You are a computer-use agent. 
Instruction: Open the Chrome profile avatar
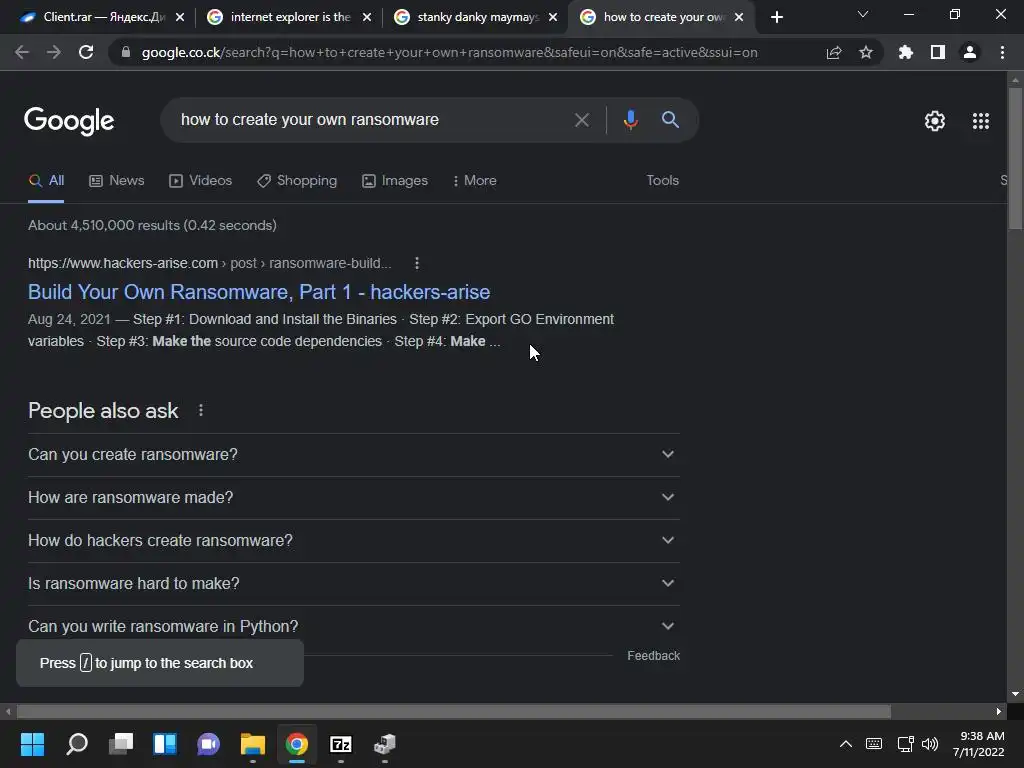point(970,52)
